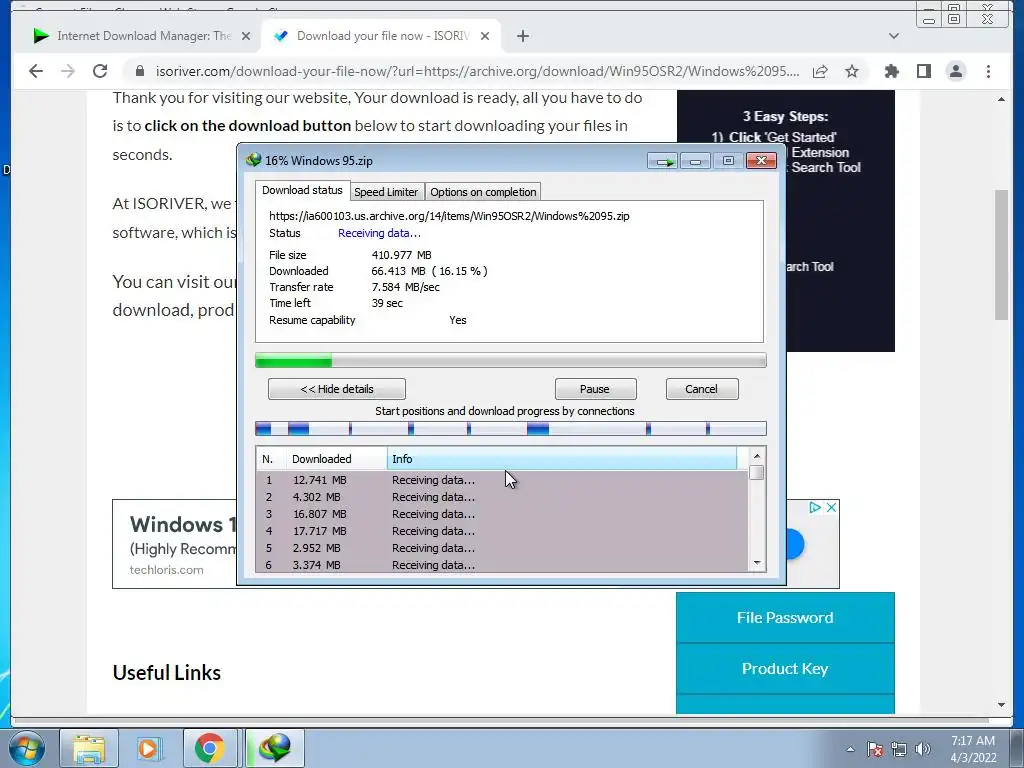Click the network tray icon
1024x768 pixels.
899,749
